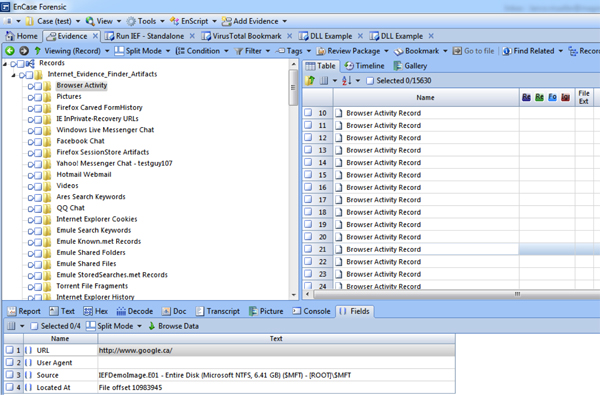This screenshot has width=600, height=395.
Task: Switch to the Gallery view tab
Action: [410, 66]
